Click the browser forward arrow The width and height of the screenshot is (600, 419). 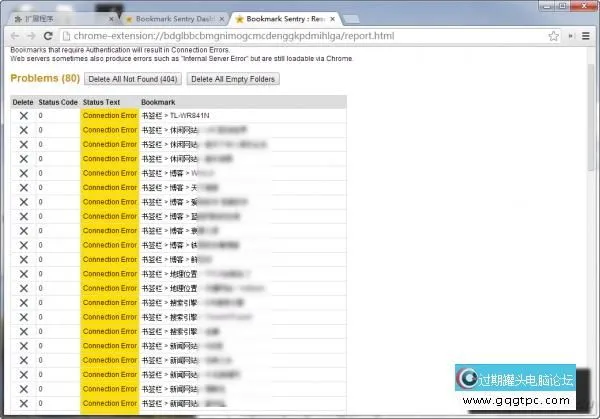29,35
